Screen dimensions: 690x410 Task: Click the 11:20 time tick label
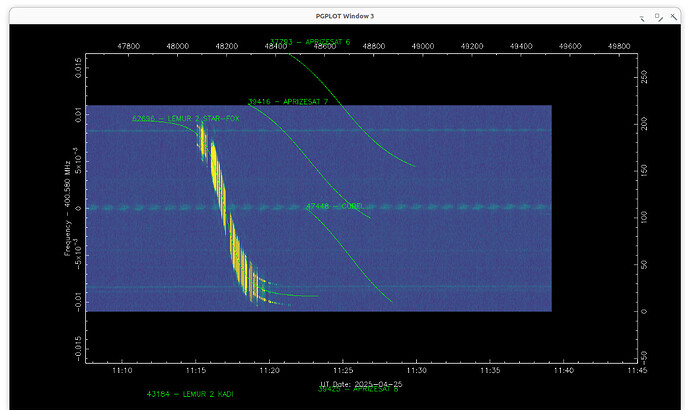(x=269, y=370)
